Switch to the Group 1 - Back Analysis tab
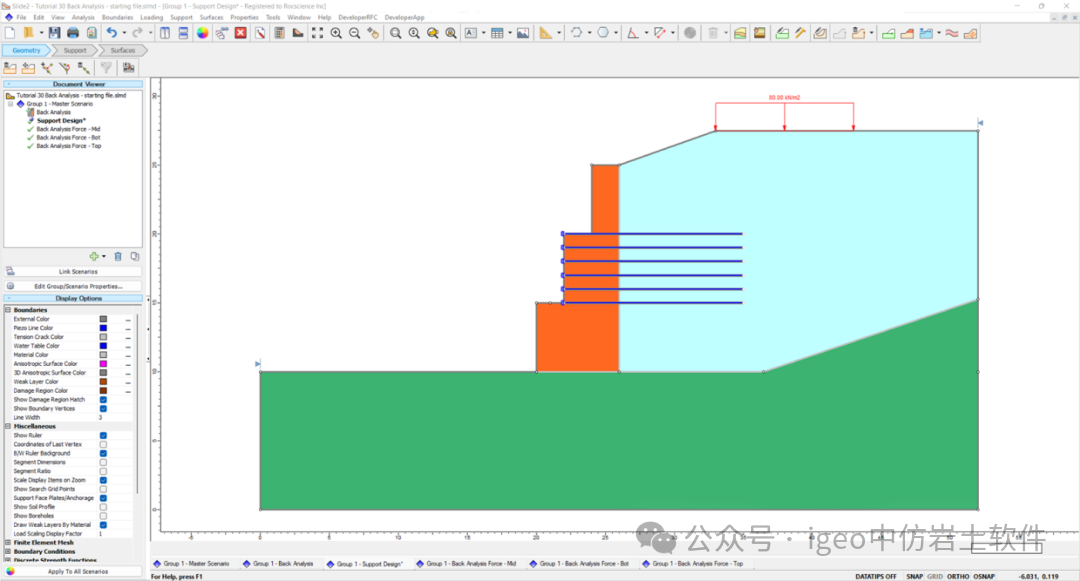The width and height of the screenshot is (1080, 581). point(282,564)
